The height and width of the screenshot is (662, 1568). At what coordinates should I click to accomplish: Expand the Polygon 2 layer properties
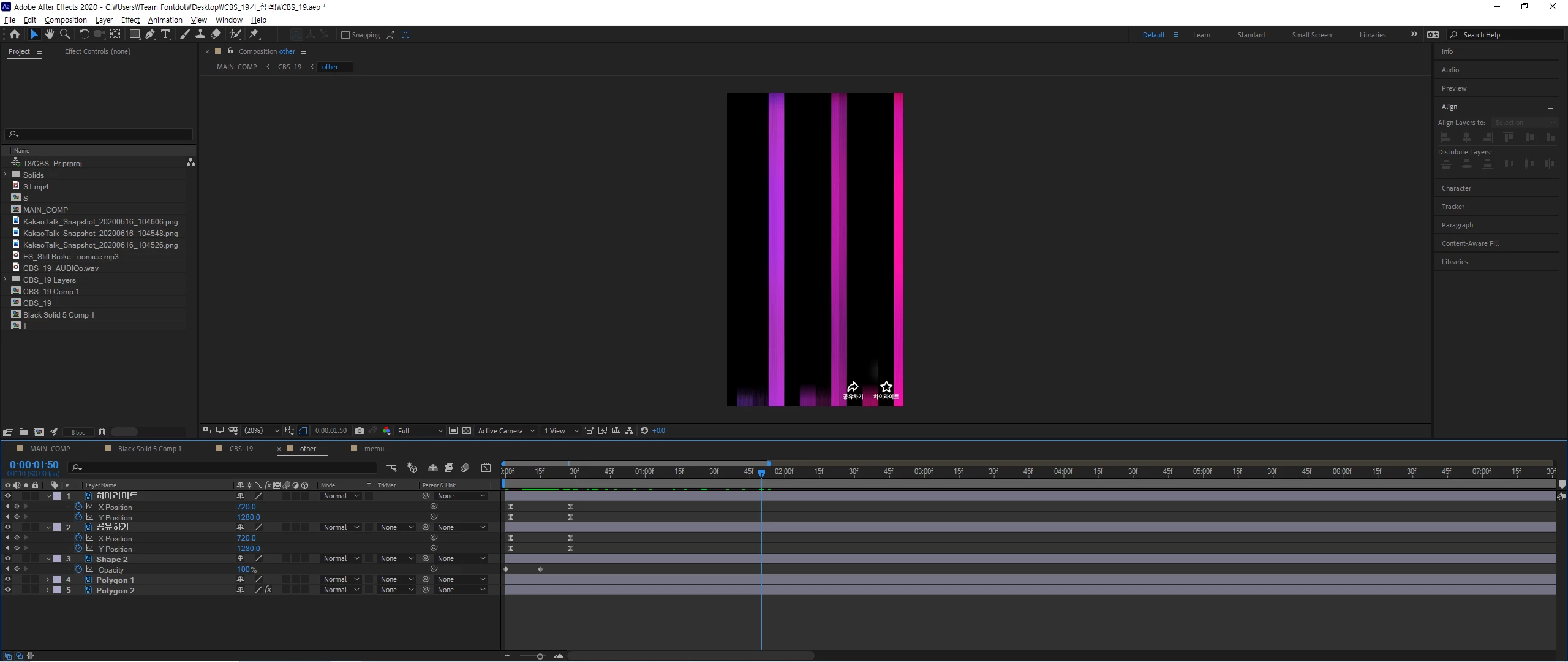[47, 590]
